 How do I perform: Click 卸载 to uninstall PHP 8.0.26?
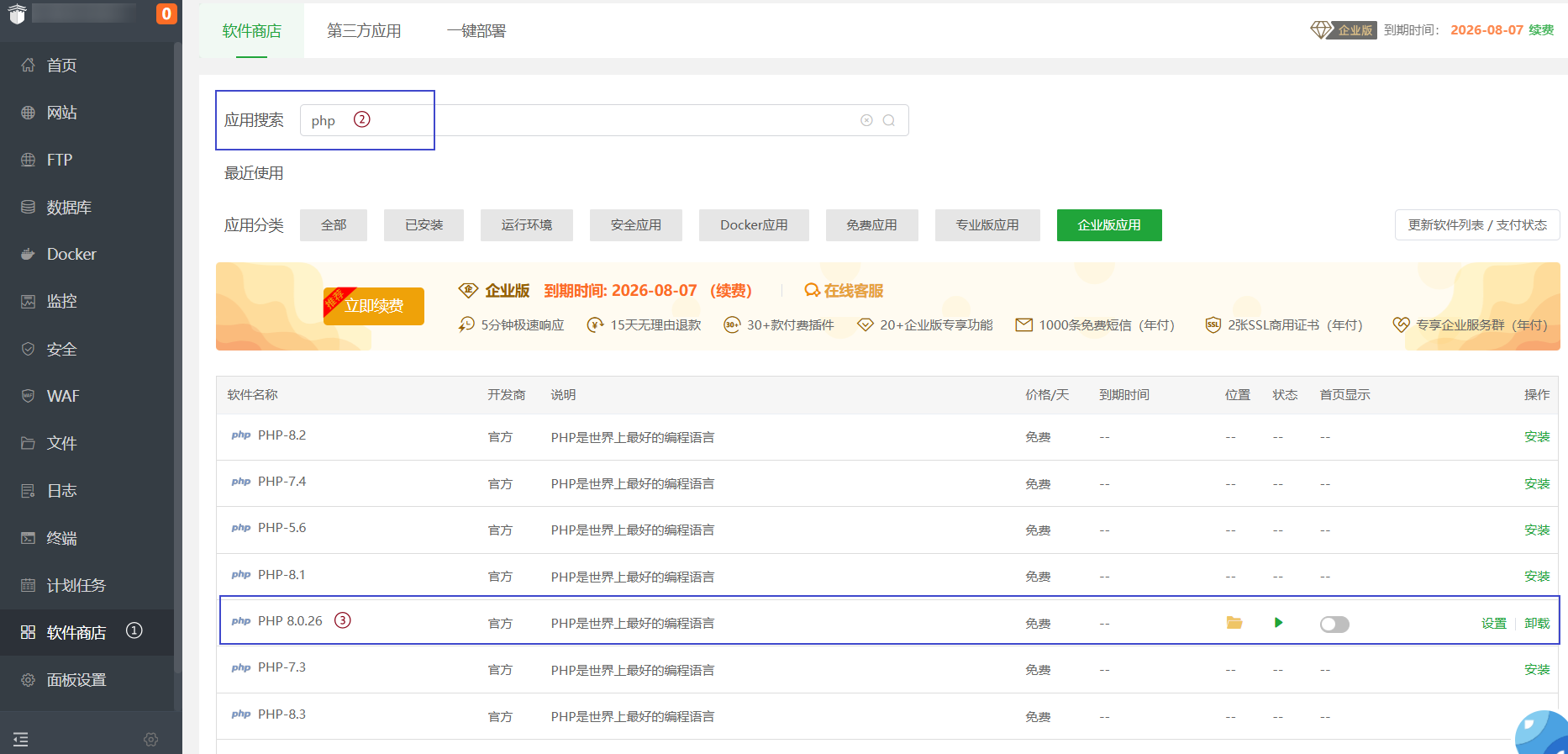tap(1536, 624)
